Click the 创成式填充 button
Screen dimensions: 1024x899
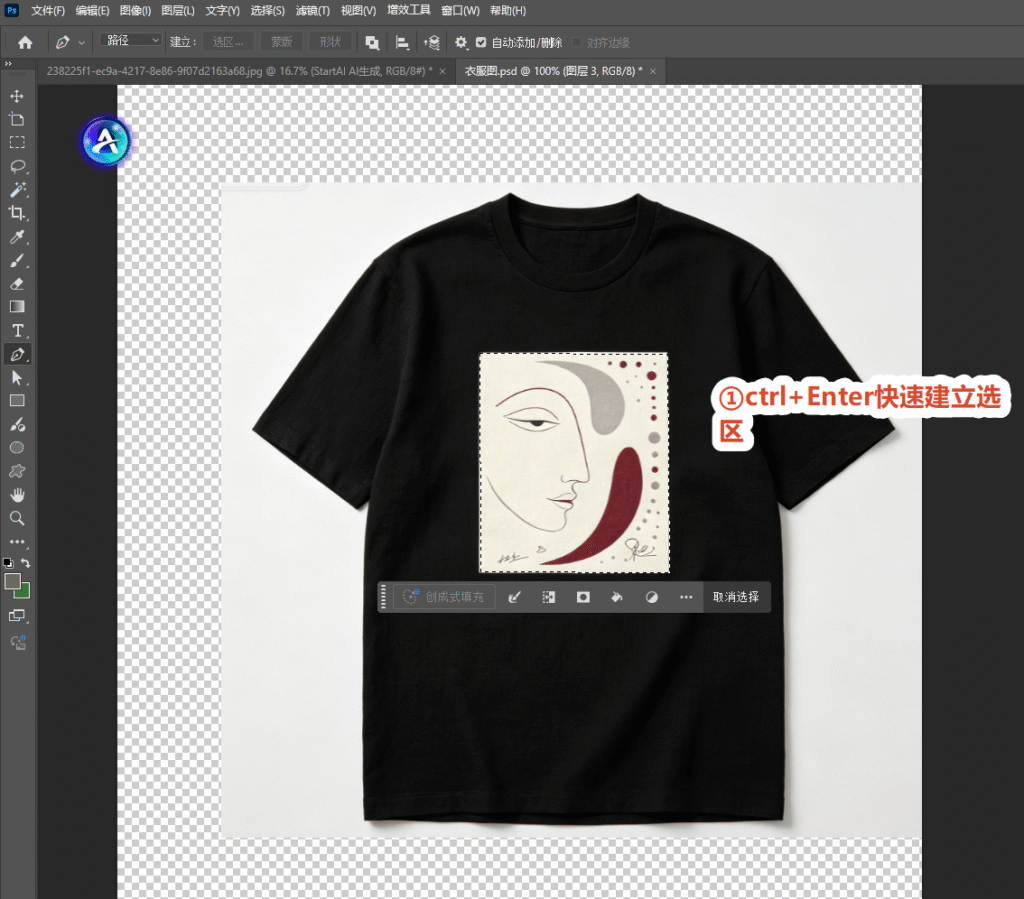pos(444,597)
